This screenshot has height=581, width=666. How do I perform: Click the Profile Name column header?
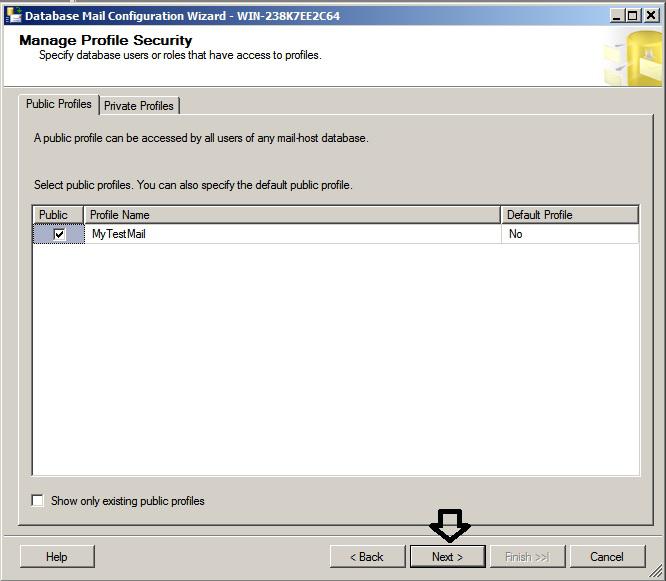(x=292, y=215)
